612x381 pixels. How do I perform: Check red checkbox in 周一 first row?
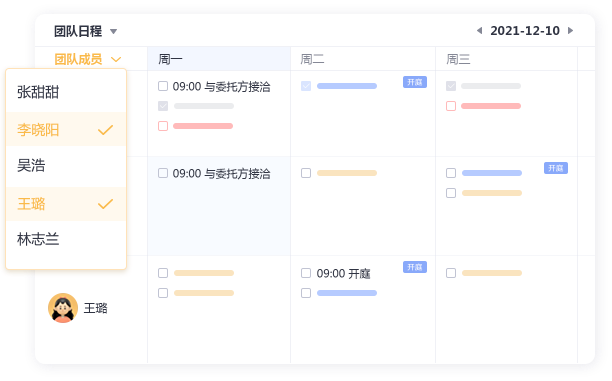click(163, 126)
